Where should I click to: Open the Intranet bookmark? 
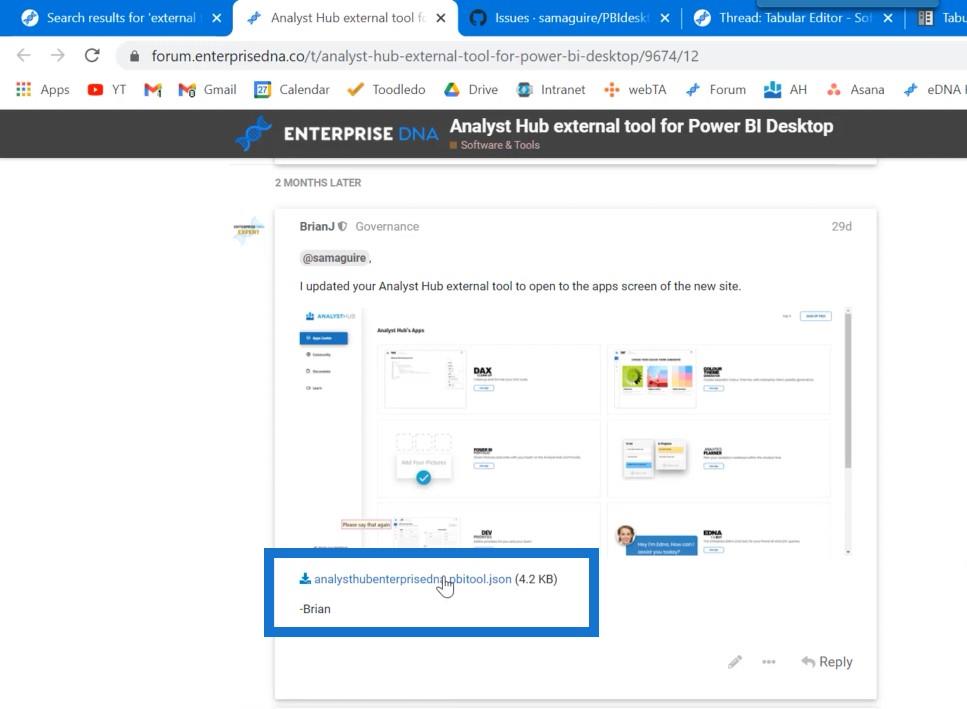point(551,89)
